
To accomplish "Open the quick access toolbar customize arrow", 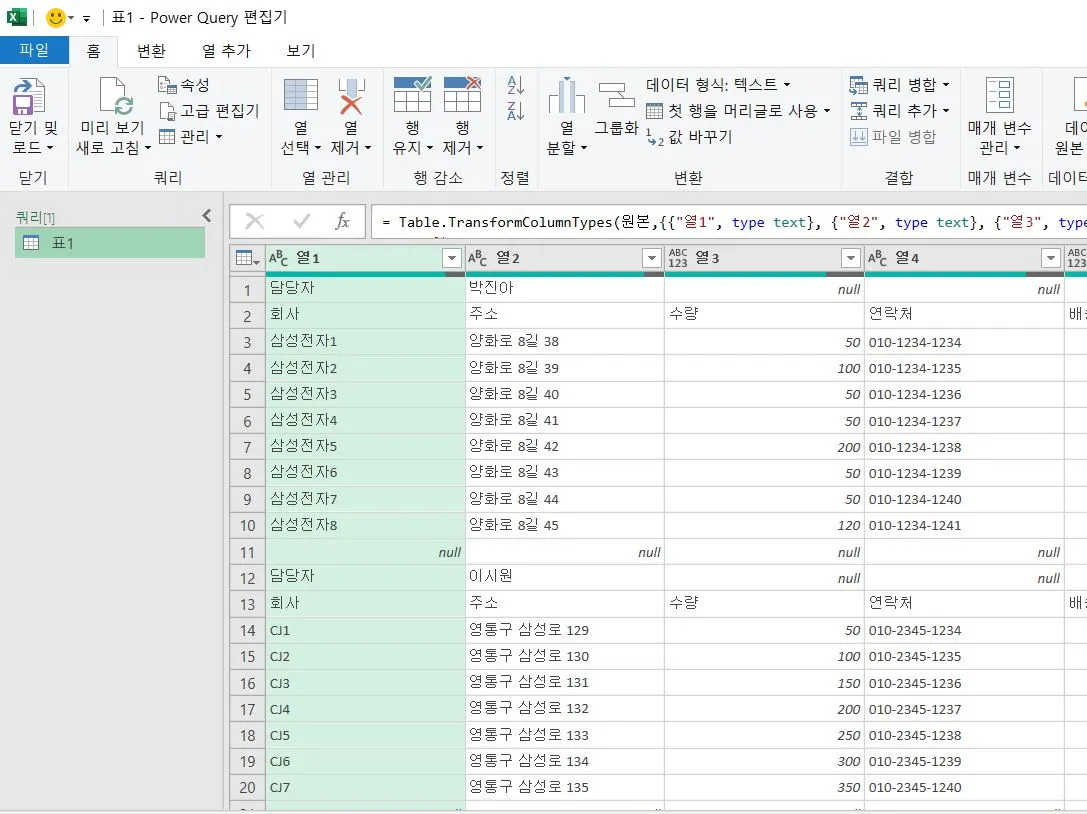I will pyautogui.click(x=86, y=19).
